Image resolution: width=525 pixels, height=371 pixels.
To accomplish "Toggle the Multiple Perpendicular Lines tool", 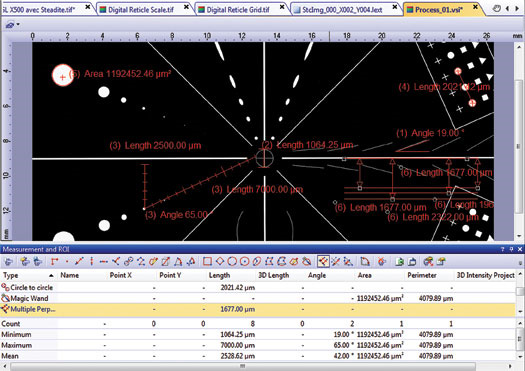I will tap(323, 262).
